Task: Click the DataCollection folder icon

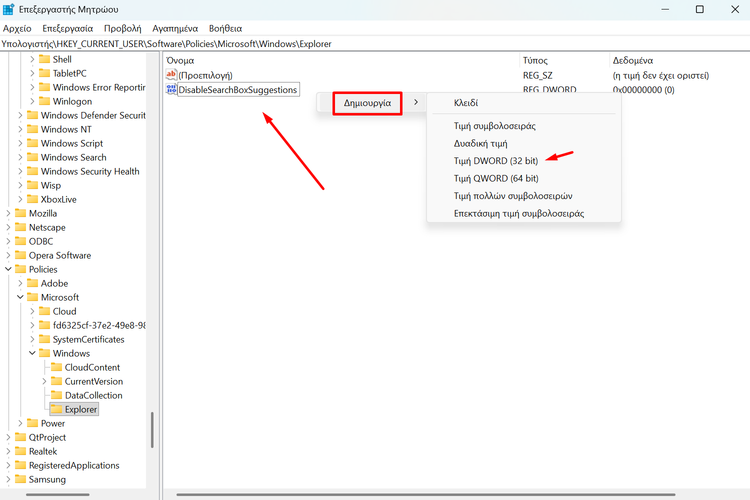Action: coord(56,395)
